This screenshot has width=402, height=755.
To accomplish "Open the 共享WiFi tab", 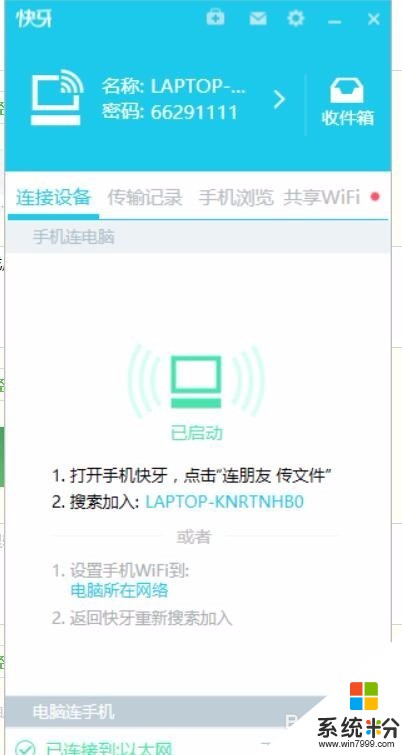I will tap(322, 197).
